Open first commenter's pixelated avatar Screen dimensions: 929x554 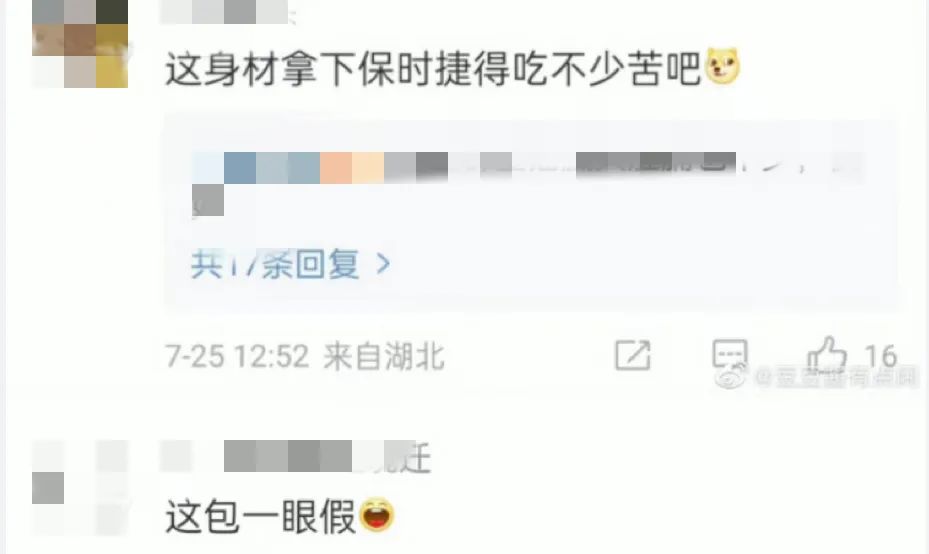click(80, 44)
